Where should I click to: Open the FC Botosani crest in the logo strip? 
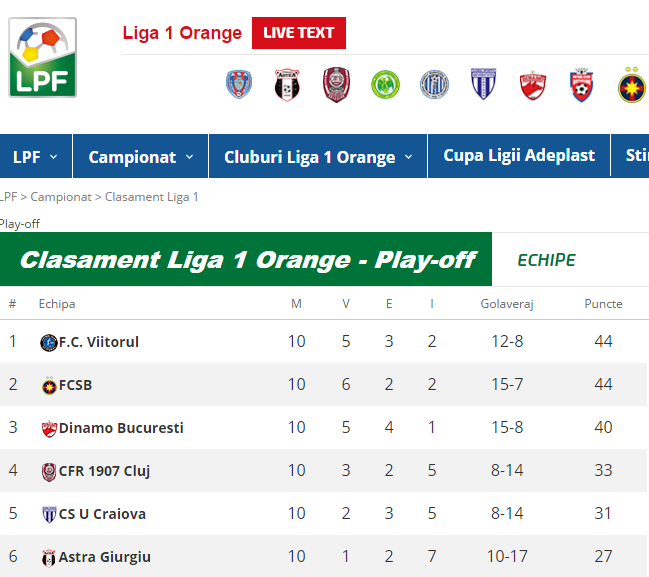pyautogui.click(x=581, y=85)
